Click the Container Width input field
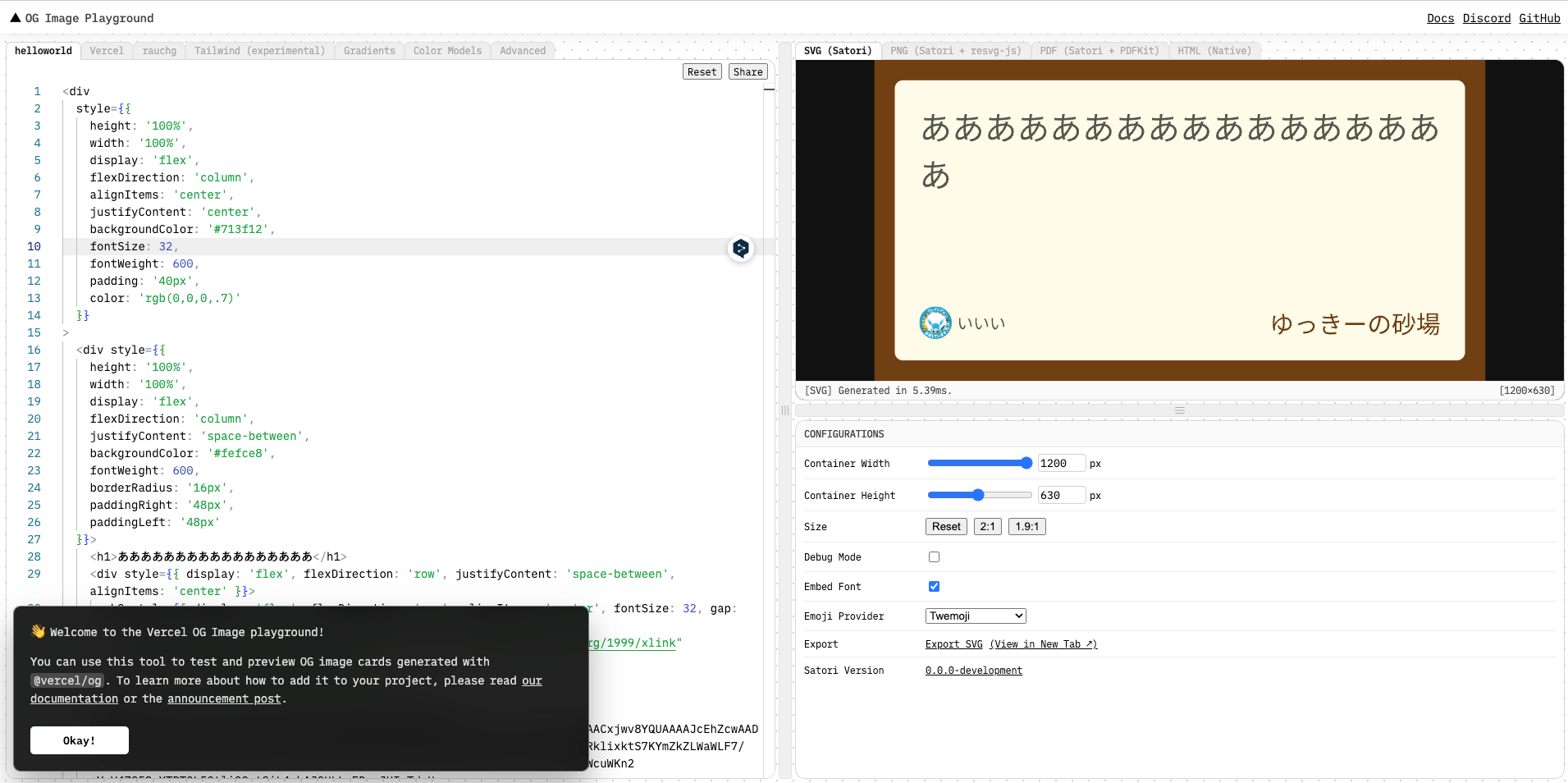This screenshot has height=783, width=1568. [x=1061, y=464]
